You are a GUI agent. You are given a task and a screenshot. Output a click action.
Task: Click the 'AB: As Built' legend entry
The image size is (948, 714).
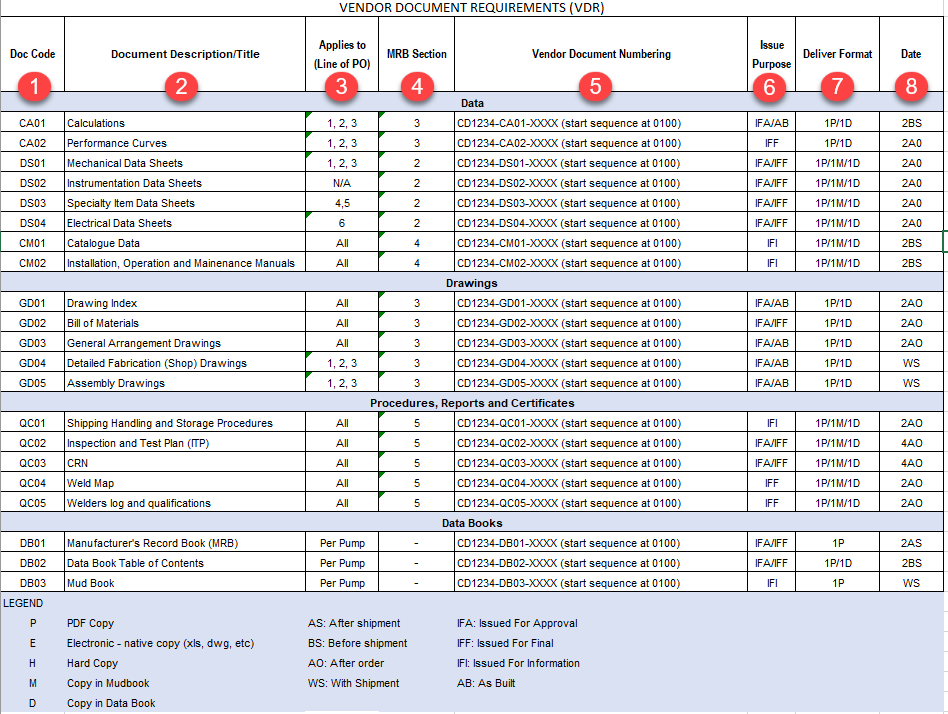pos(486,683)
